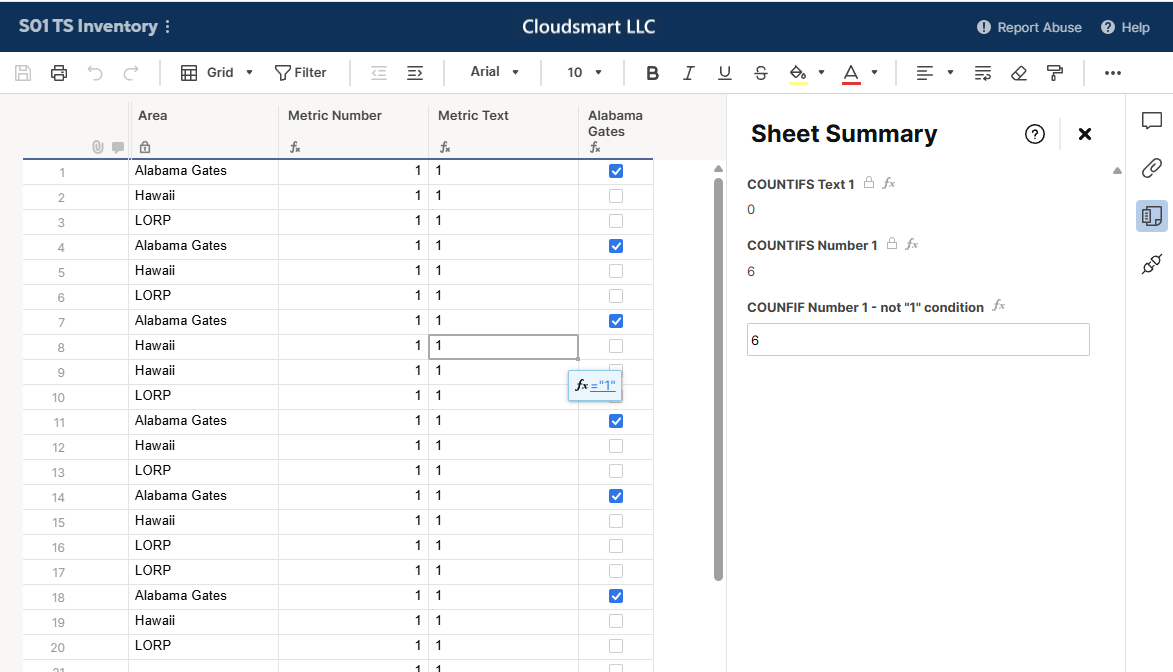Open the more toolbar options ellipsis
1173x672 pixels.
click(x=1112, y=73)
